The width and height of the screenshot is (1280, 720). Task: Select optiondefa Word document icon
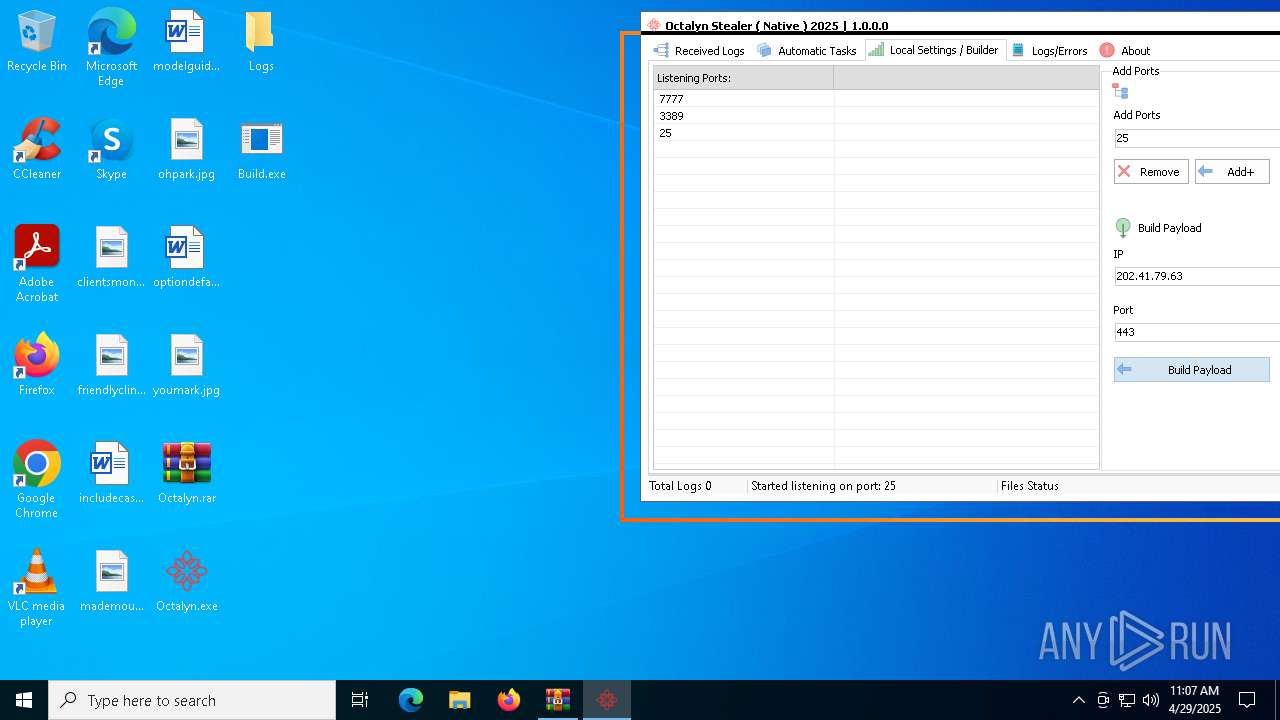pyautogui.click(x=186, y=258)
